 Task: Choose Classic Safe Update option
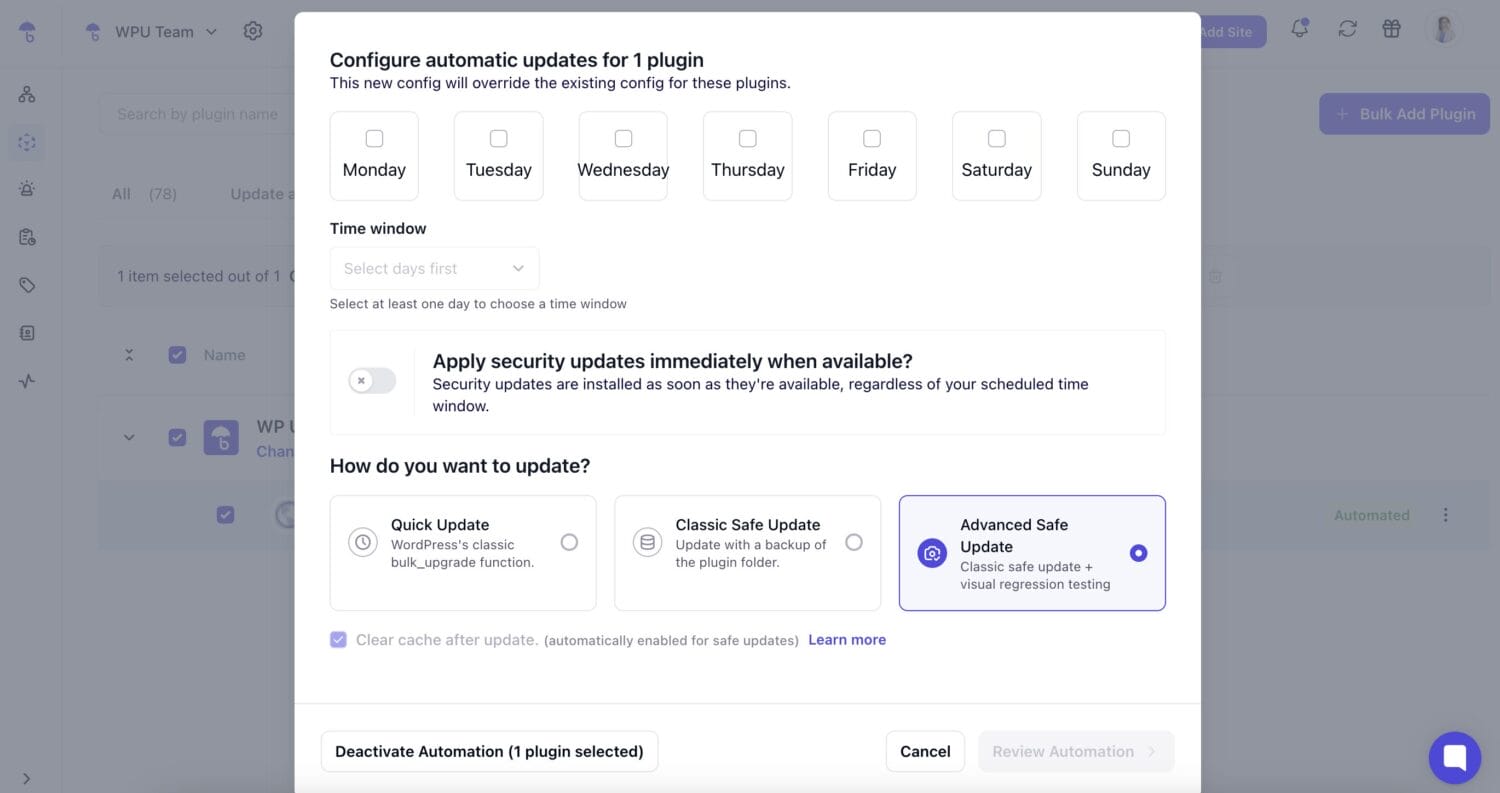coord(853,542)
